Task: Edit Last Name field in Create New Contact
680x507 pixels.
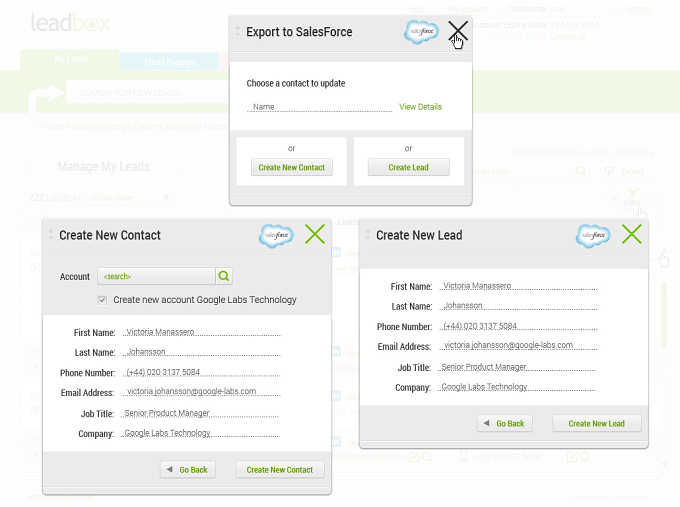Action: (x=202, y=352)
